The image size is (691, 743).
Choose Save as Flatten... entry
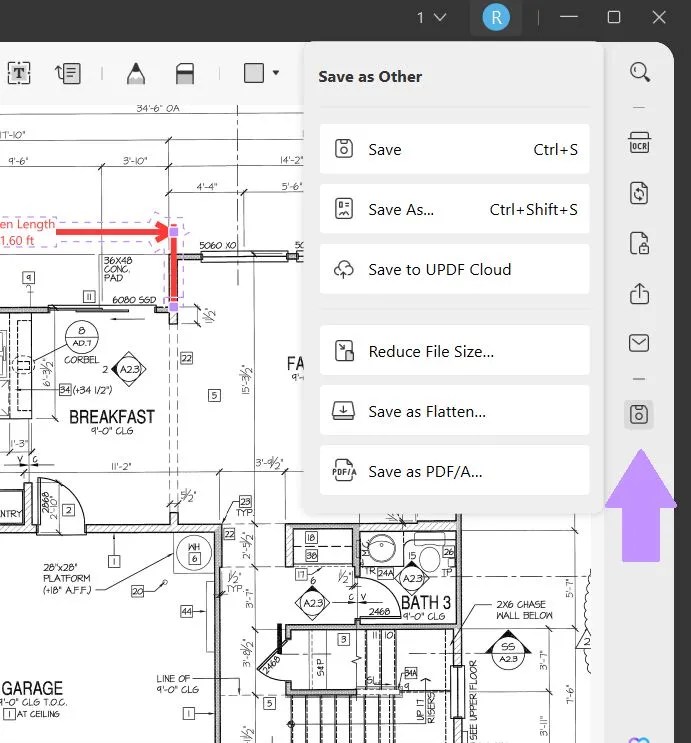tap(455, 411)
